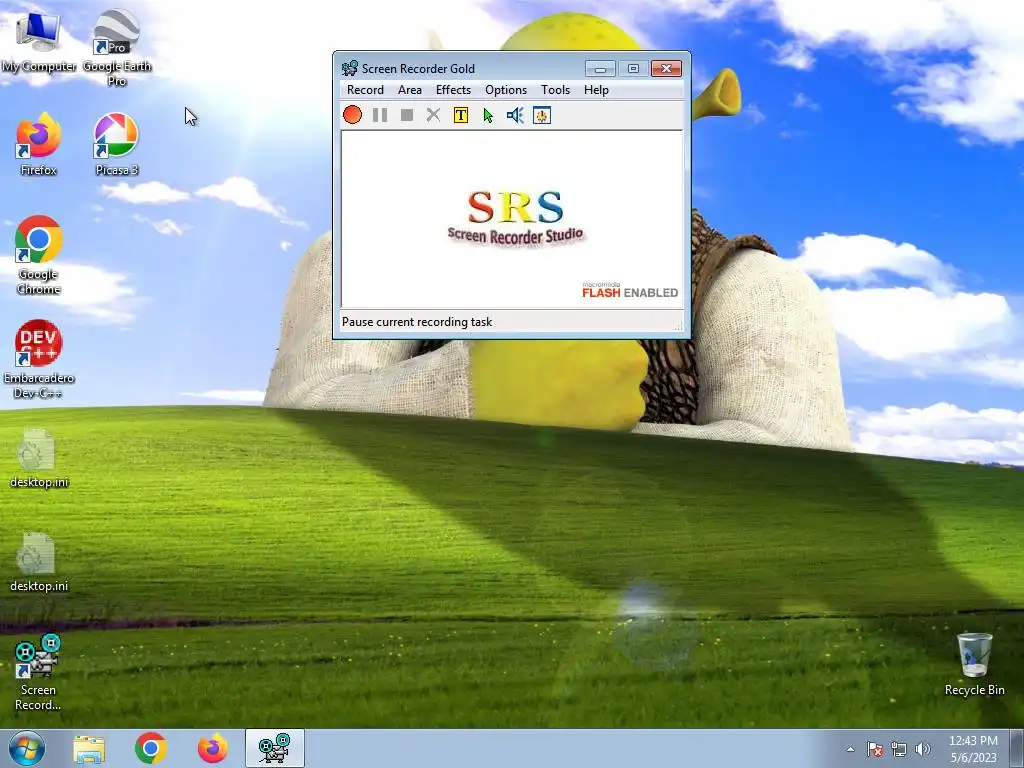Select the lower desktop.ini file icon
Screen dimensions: 1024x768
pyautogui.click(x=39, y=562)
